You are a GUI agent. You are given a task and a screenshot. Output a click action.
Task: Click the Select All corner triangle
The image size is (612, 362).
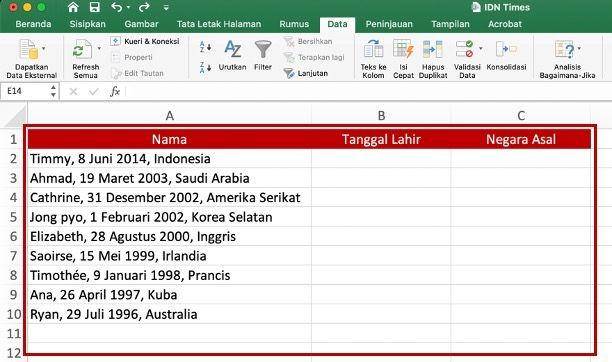(14, 115)
